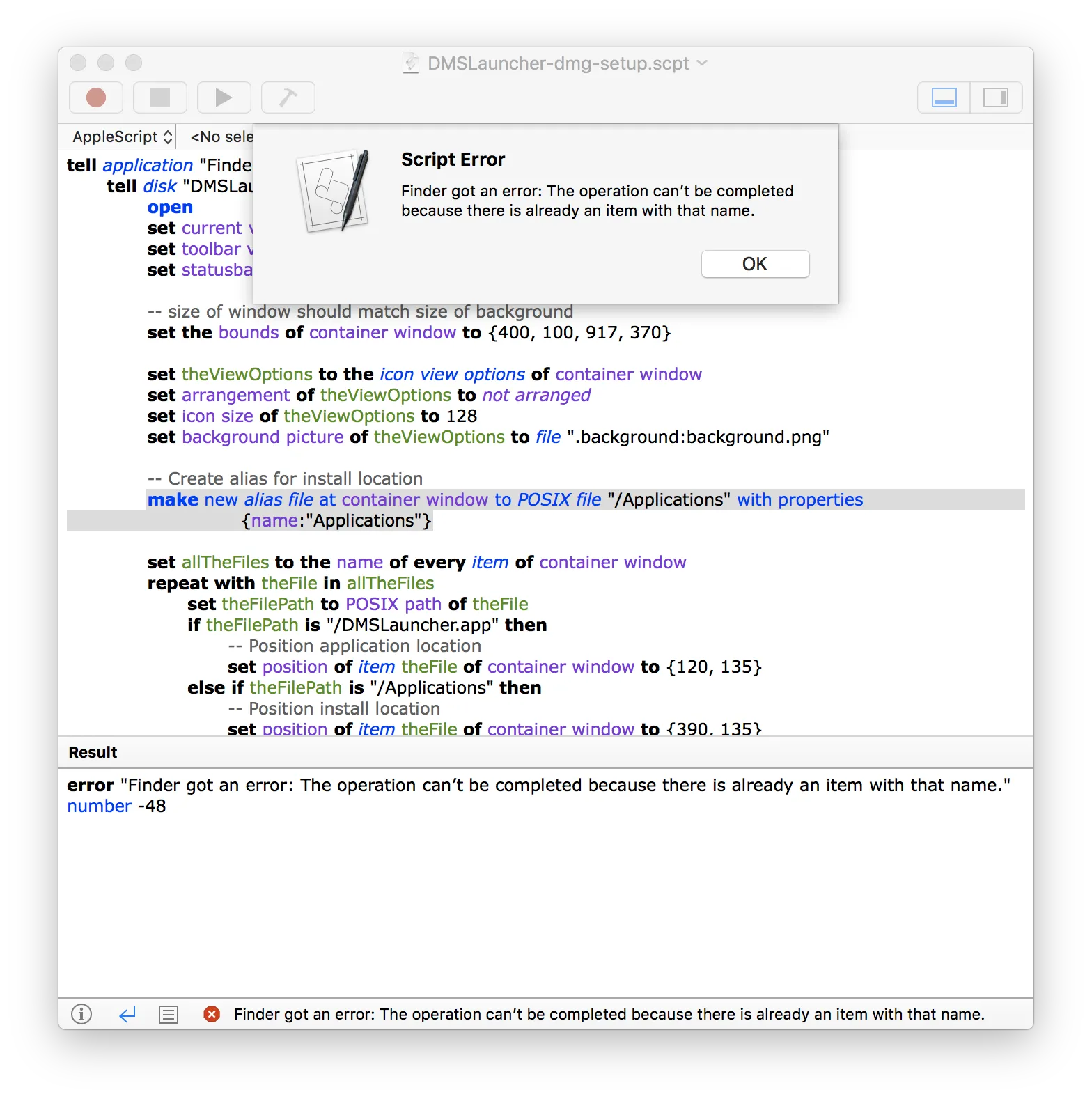Click the 'set icon size of theViewOptions to 128' line
Screen dimensions: 1092x1099
point(313,416)
